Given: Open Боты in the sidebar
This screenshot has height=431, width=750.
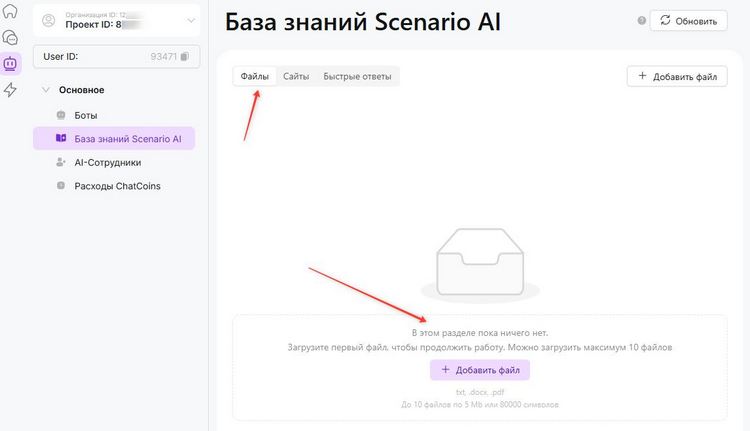Looking at the screenshot, I should [114, 115].
